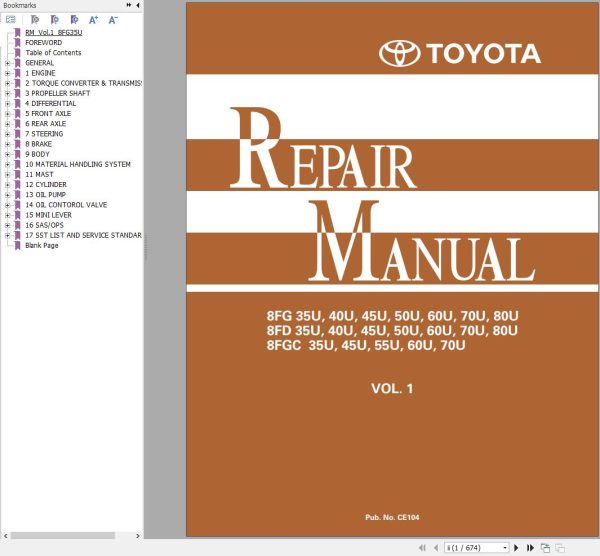The height and width of the screenshot is (556, 600).
Task: Expand the 6 REAR AXLE bookmark
Action: click(7, 124)
